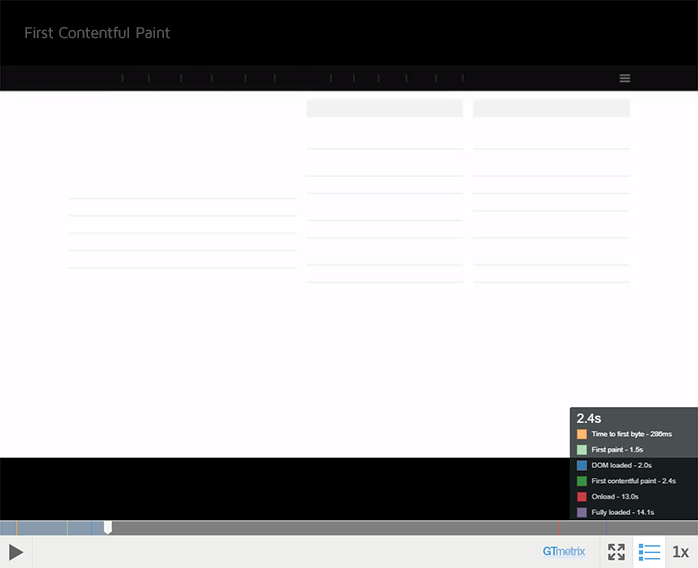Jump to First paint timeline marker

point(67,528)
